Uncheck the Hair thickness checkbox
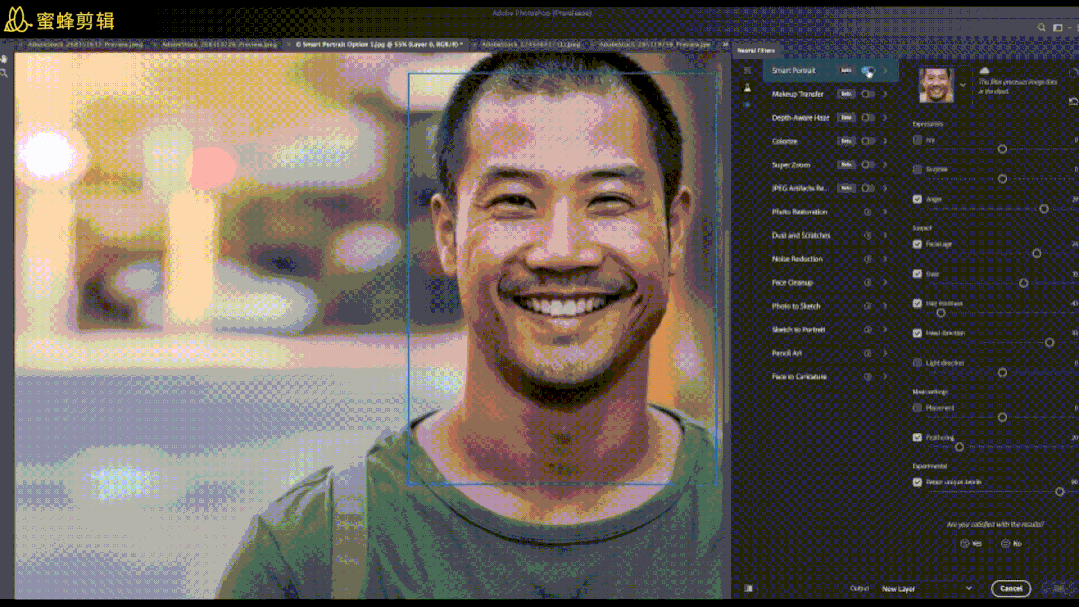Screen dimensions: 1079x607 pyautogui.click(x=917, y=303)
